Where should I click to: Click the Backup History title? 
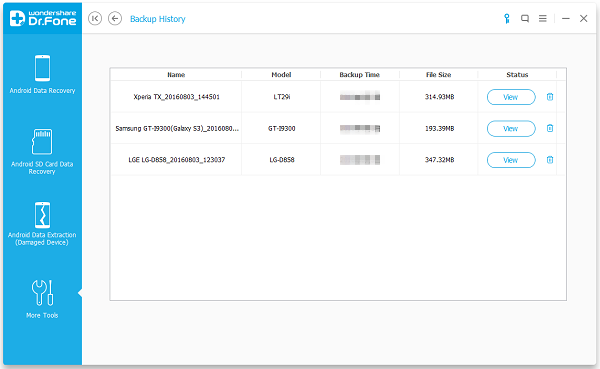tap(158, 19)
